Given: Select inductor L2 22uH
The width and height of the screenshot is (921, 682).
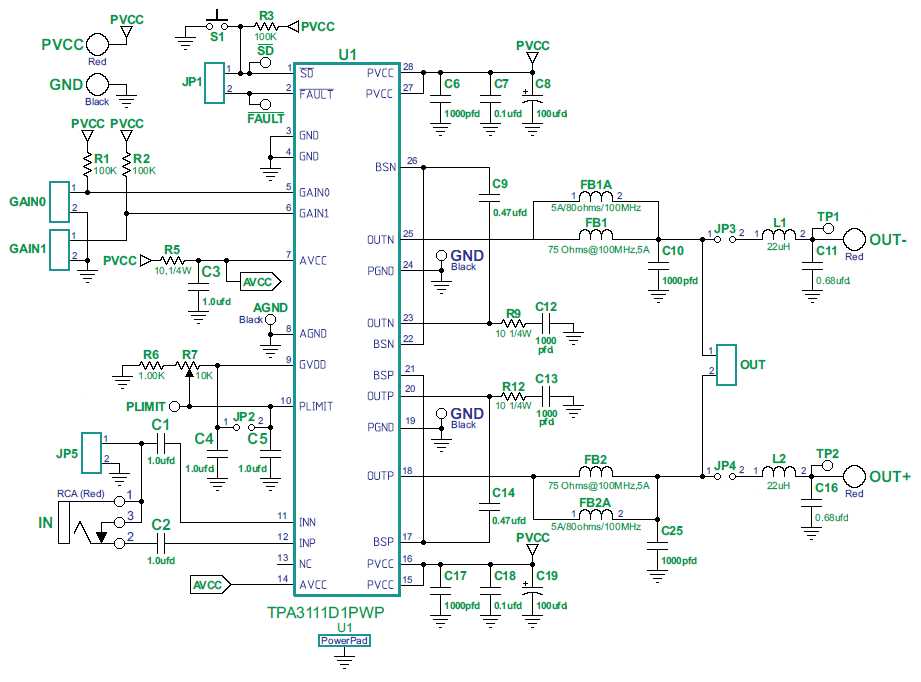Looking at the screenshot, I should pyautogui.click(x=778, y=471).
